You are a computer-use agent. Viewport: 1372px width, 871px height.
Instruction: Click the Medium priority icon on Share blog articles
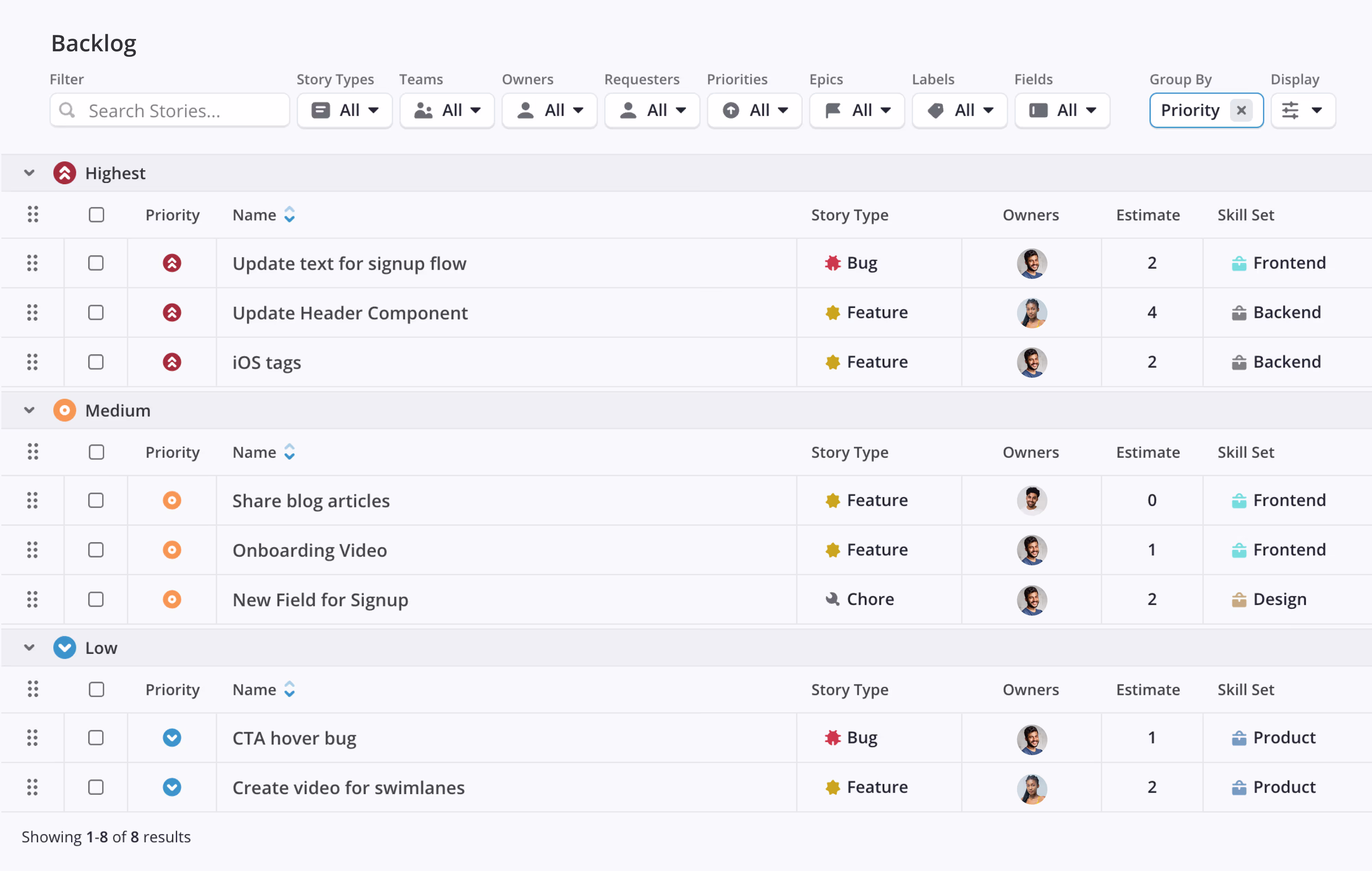(172, 501)
